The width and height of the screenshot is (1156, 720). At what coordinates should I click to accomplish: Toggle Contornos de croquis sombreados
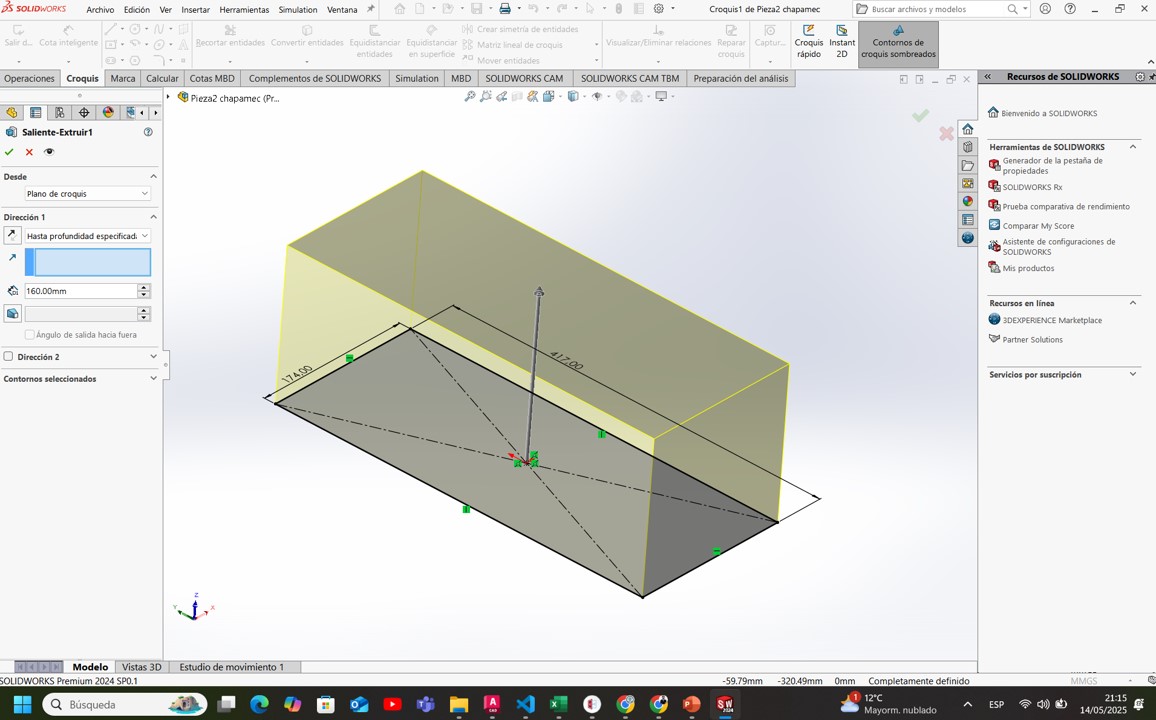[898, 43]
